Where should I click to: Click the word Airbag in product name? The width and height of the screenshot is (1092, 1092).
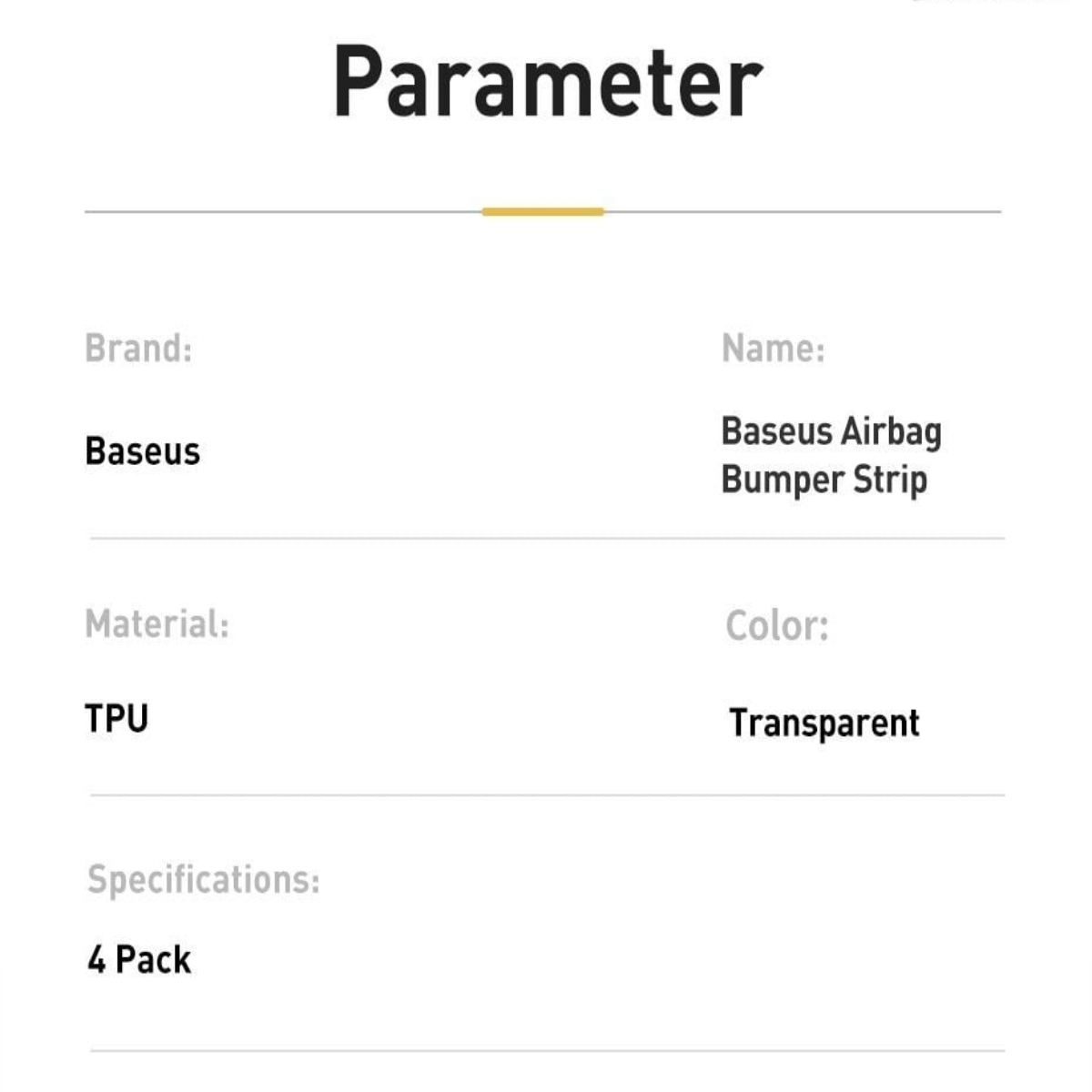[891, 431]
